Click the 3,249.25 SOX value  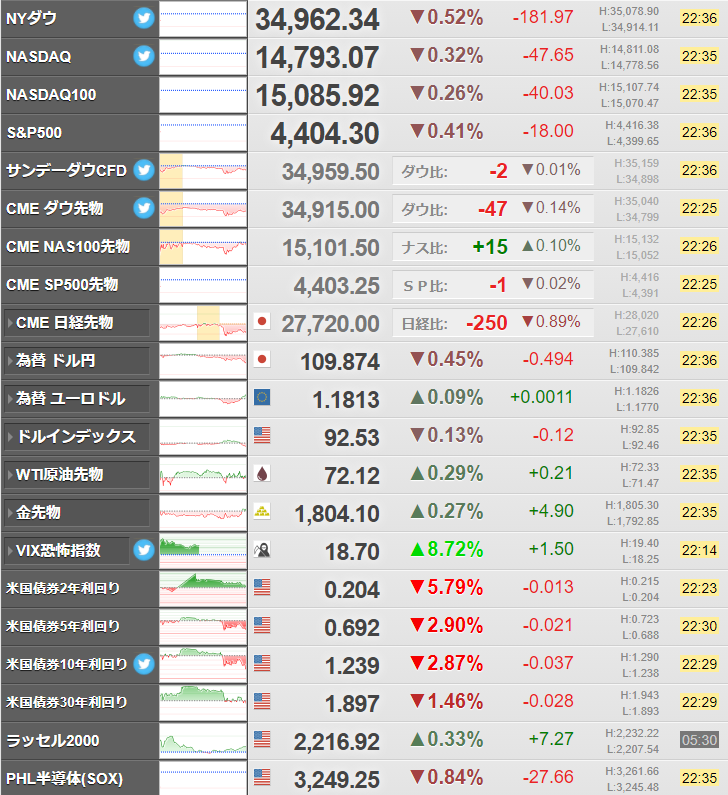coord(337,780)
